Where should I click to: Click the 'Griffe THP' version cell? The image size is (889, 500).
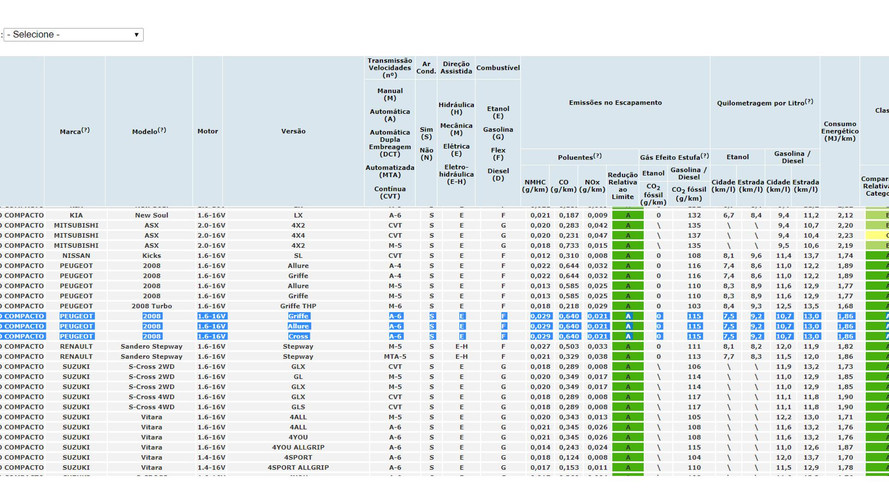point(298,306)
